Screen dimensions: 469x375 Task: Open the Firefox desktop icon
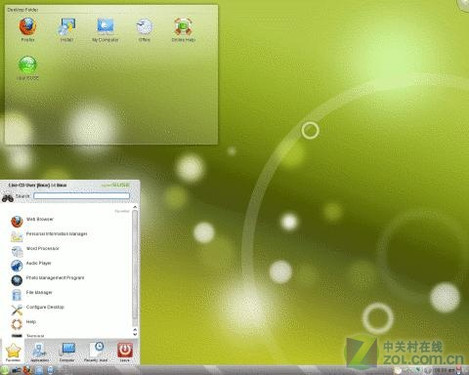27,29
